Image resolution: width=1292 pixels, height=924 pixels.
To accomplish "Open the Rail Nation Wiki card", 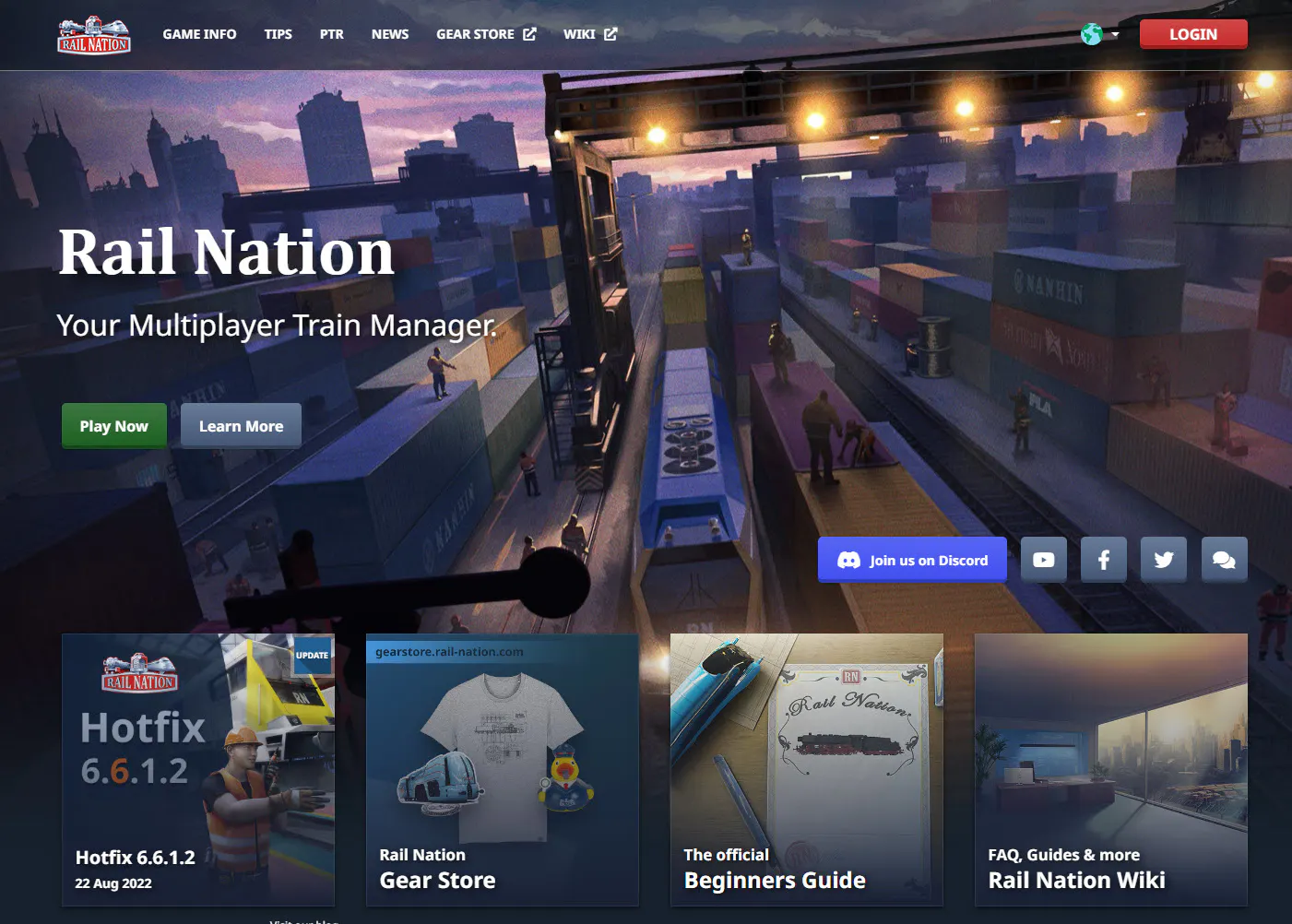I will [x=1111, y=770].
